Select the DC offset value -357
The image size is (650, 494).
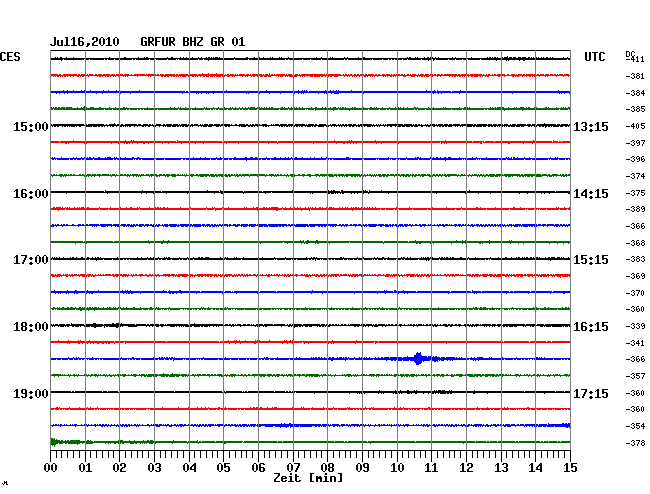tap(635, 376)
